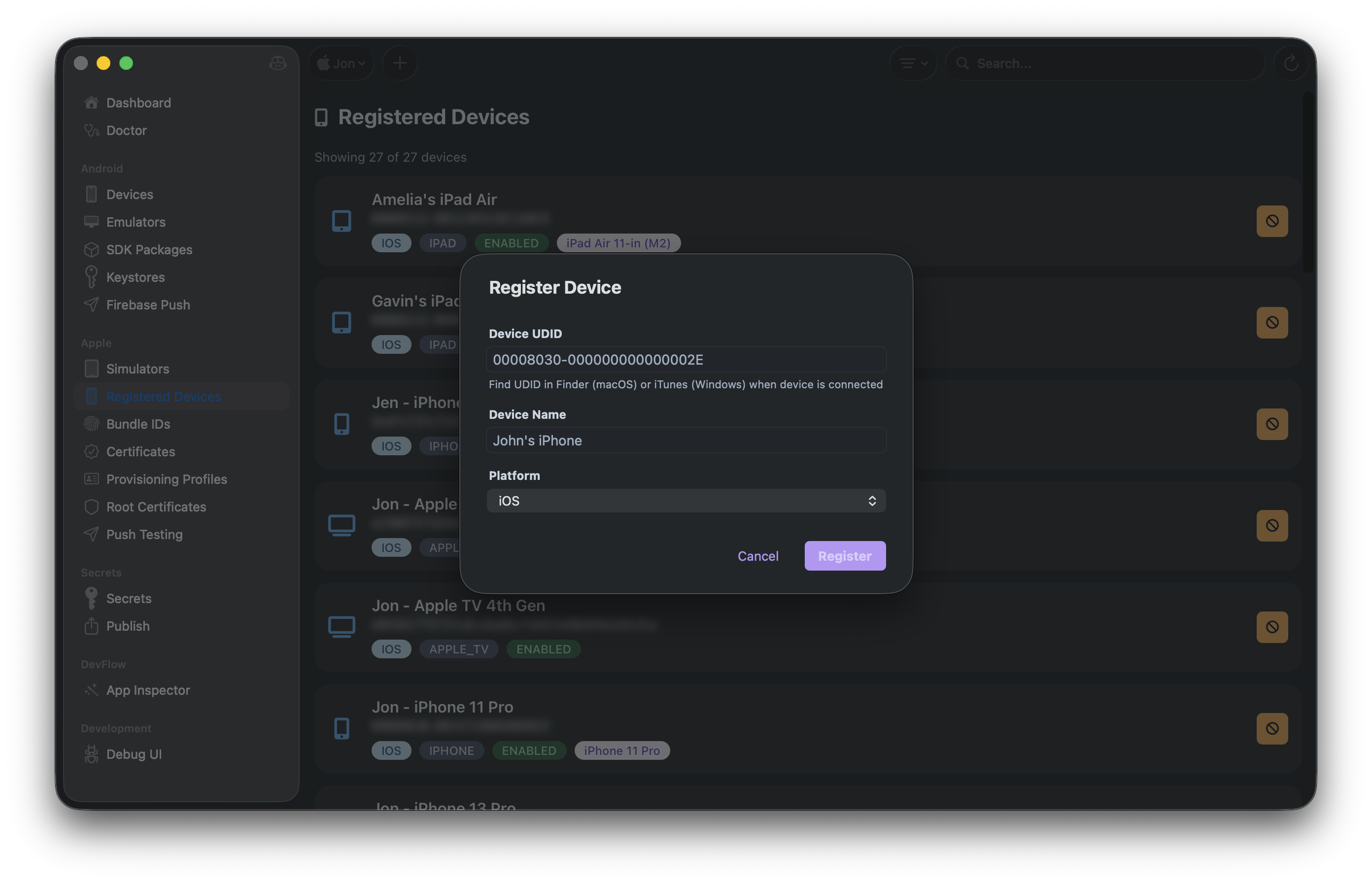Disable Jon - iPhone 11 Pro device

tap(1272, 729)
